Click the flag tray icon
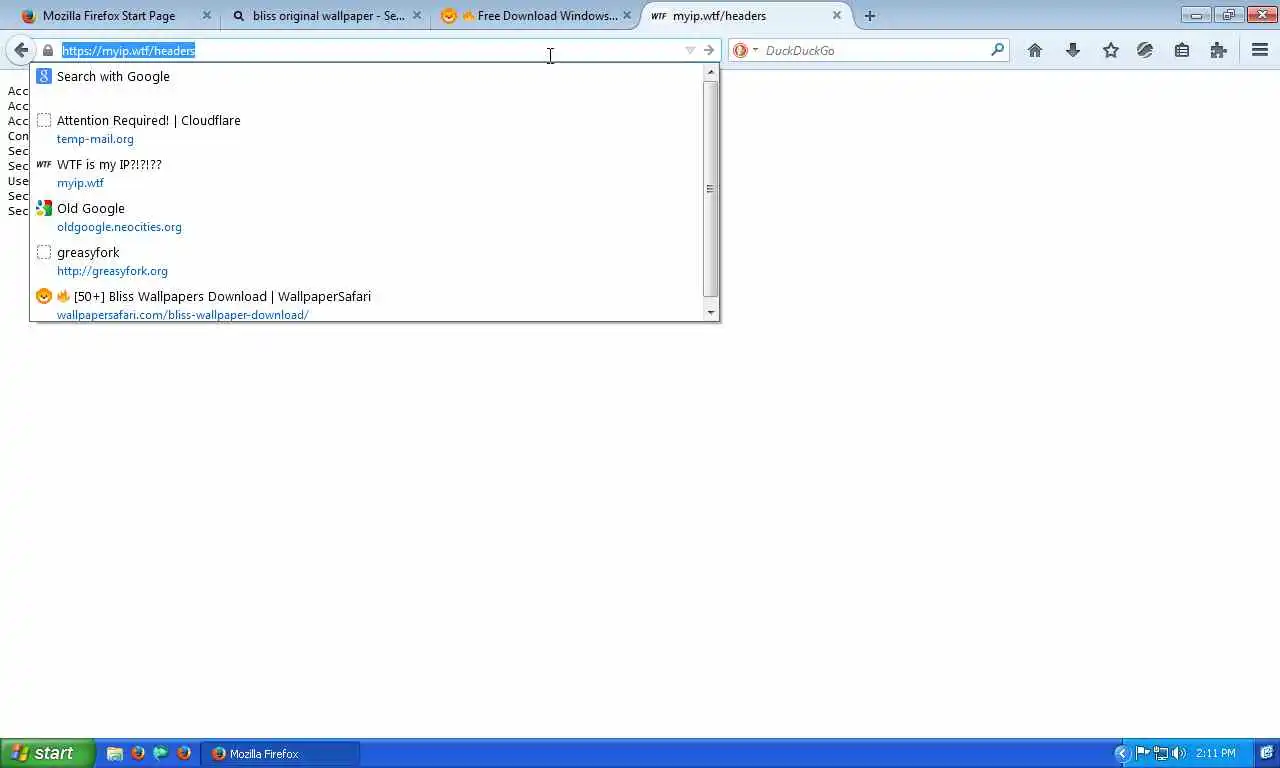 (1143, 753)
